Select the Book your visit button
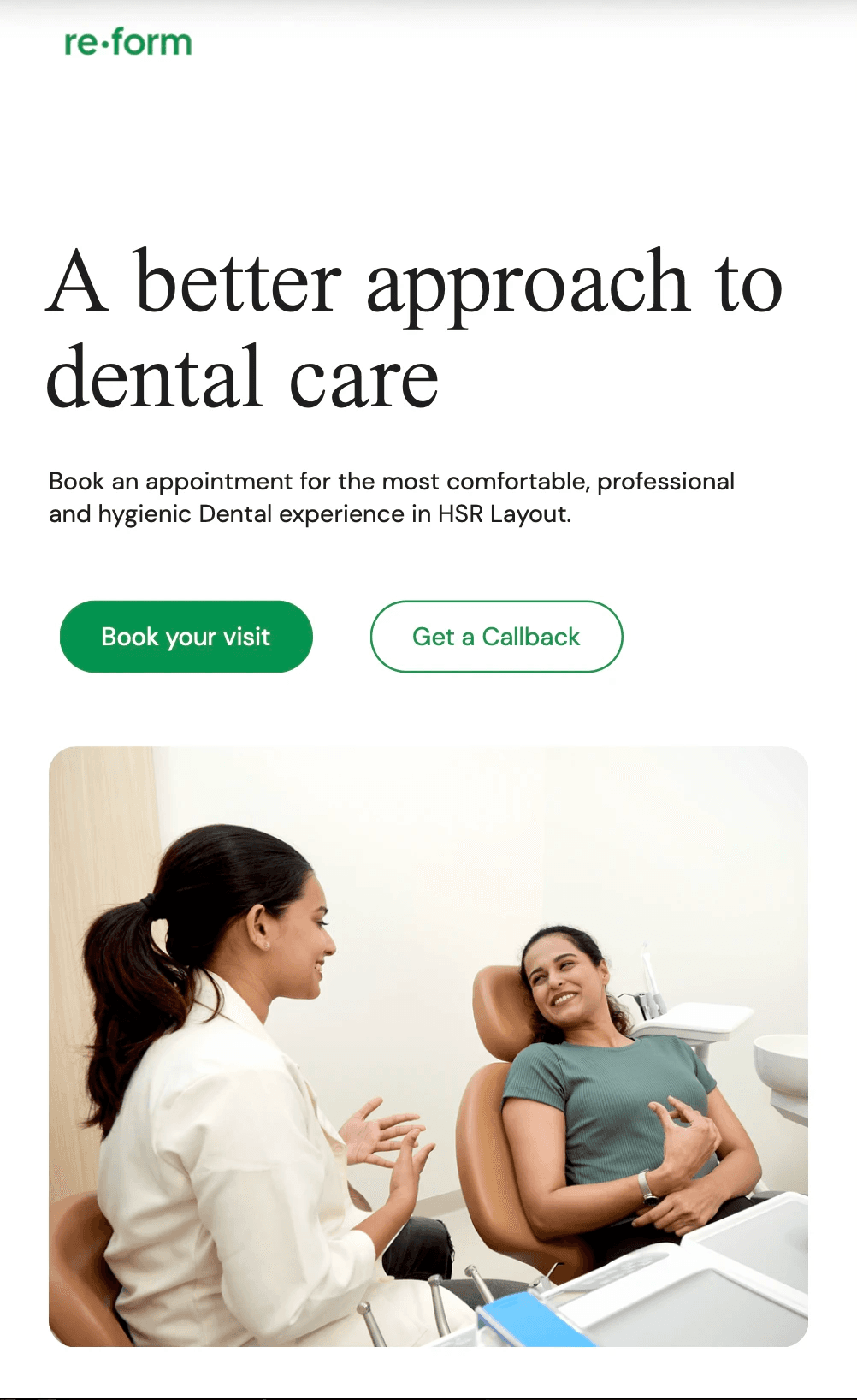This screenshot has width=857, height=1400. pyautogui.click(x=186, y=637)
